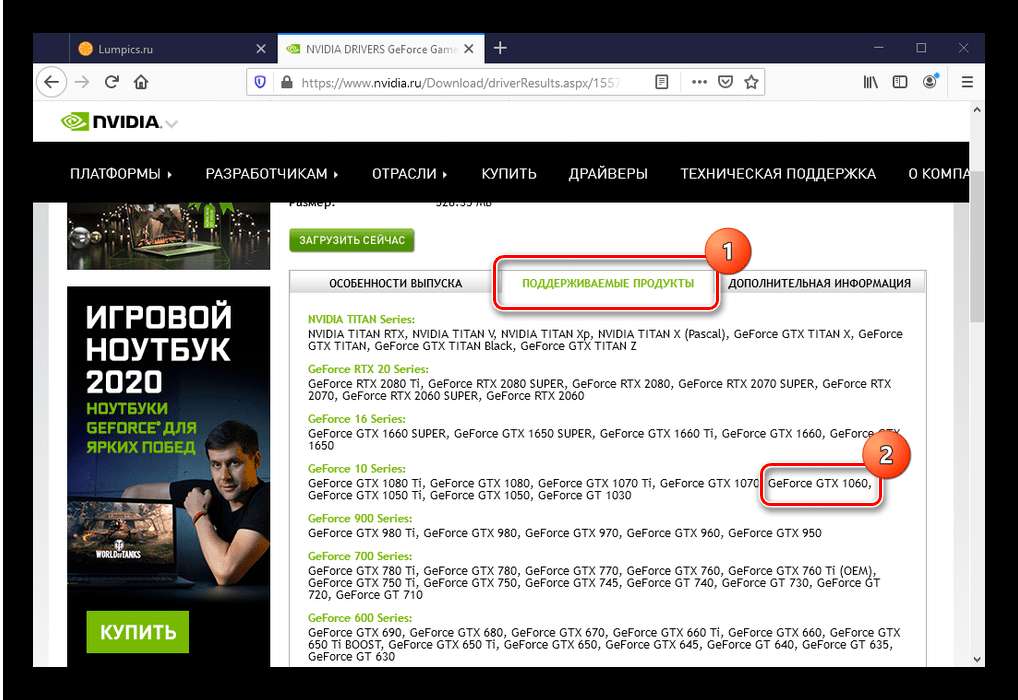Expand dropdown chevron next to NVIDIA logo
Image resolution: width=1018 pixels, height=700 pixels.
tap(171, 123)
